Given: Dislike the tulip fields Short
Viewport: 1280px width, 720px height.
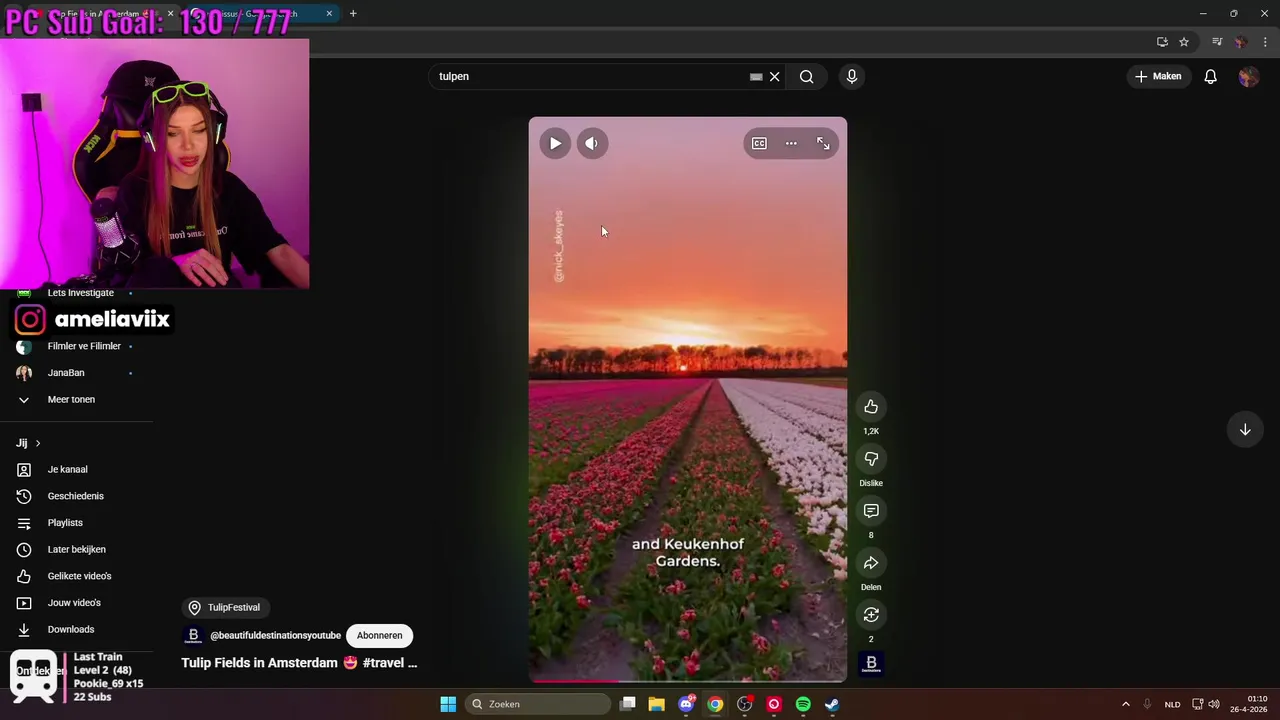Looking at the screenshot, I should (x=871, y=458).
